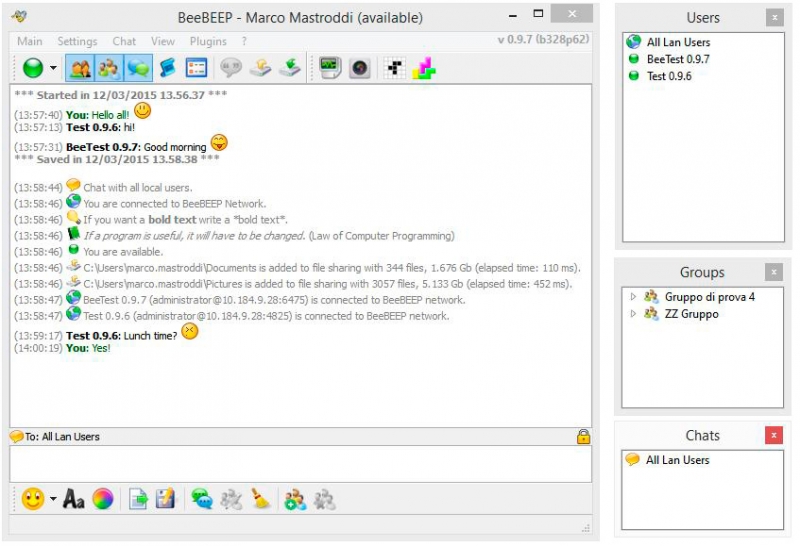Click the save chat disk icon

pos(165,499)
